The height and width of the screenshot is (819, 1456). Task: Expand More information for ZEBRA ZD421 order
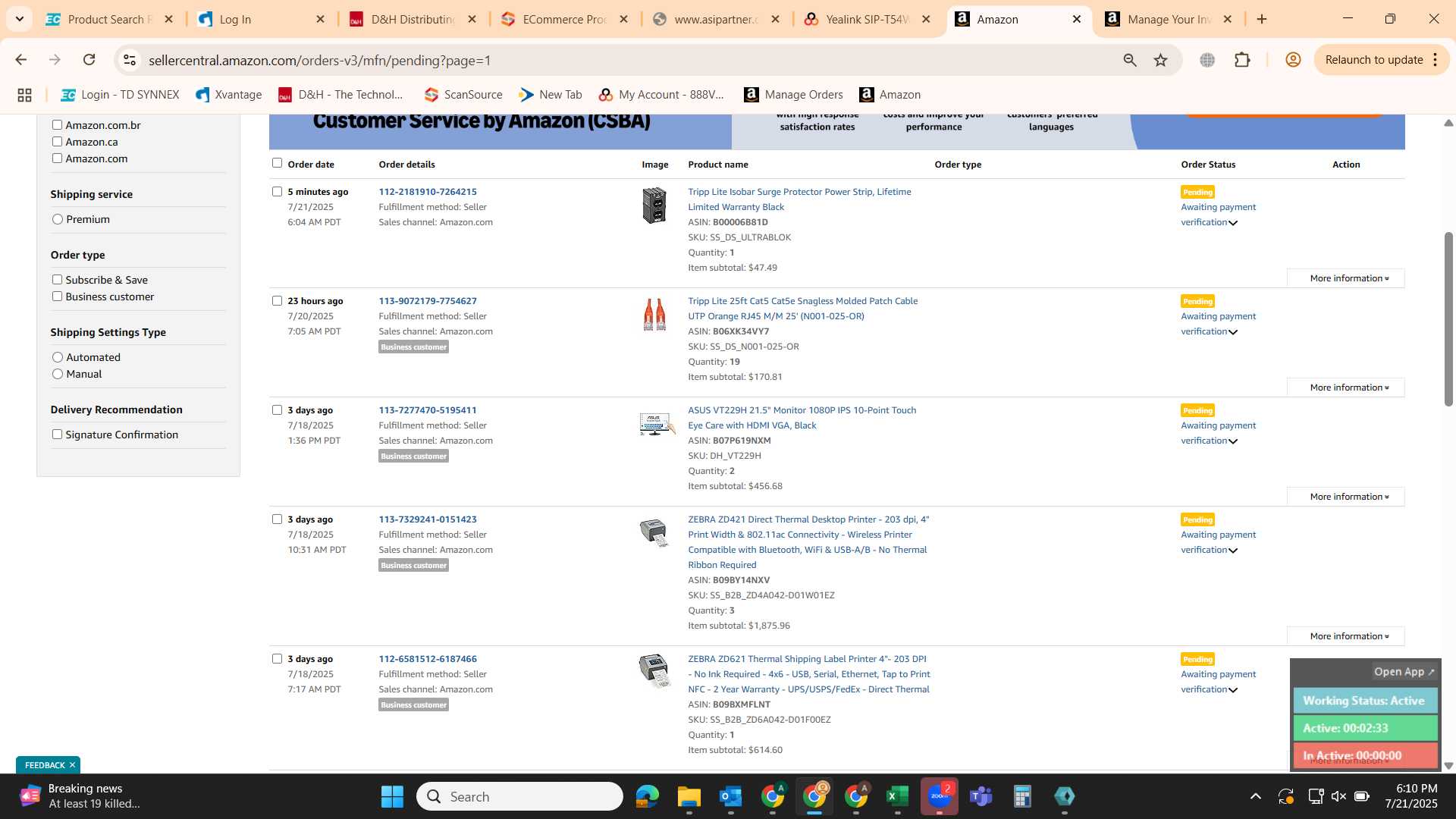[x=1346, y=636]
